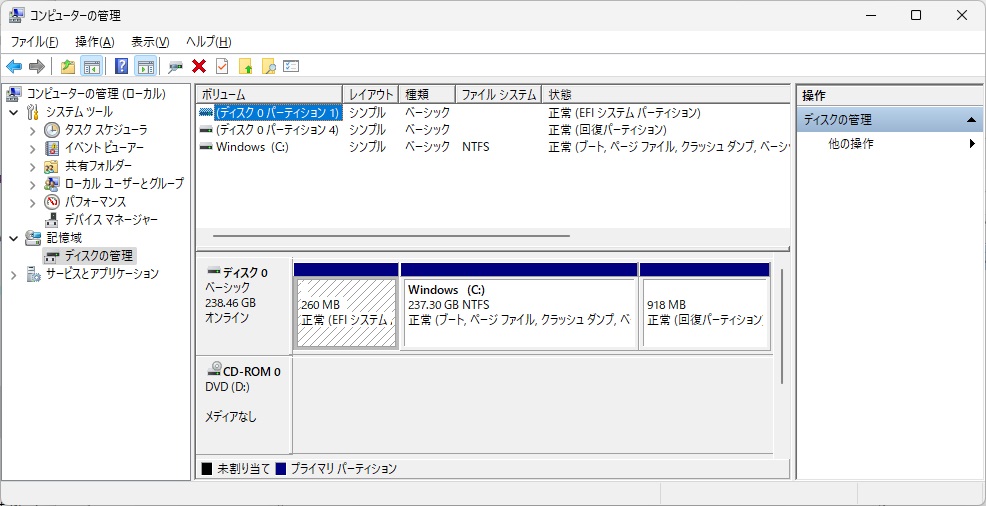Click the disk graphic pane vertical scrollbar
The image size is (986, 506).
coord(782,326)
